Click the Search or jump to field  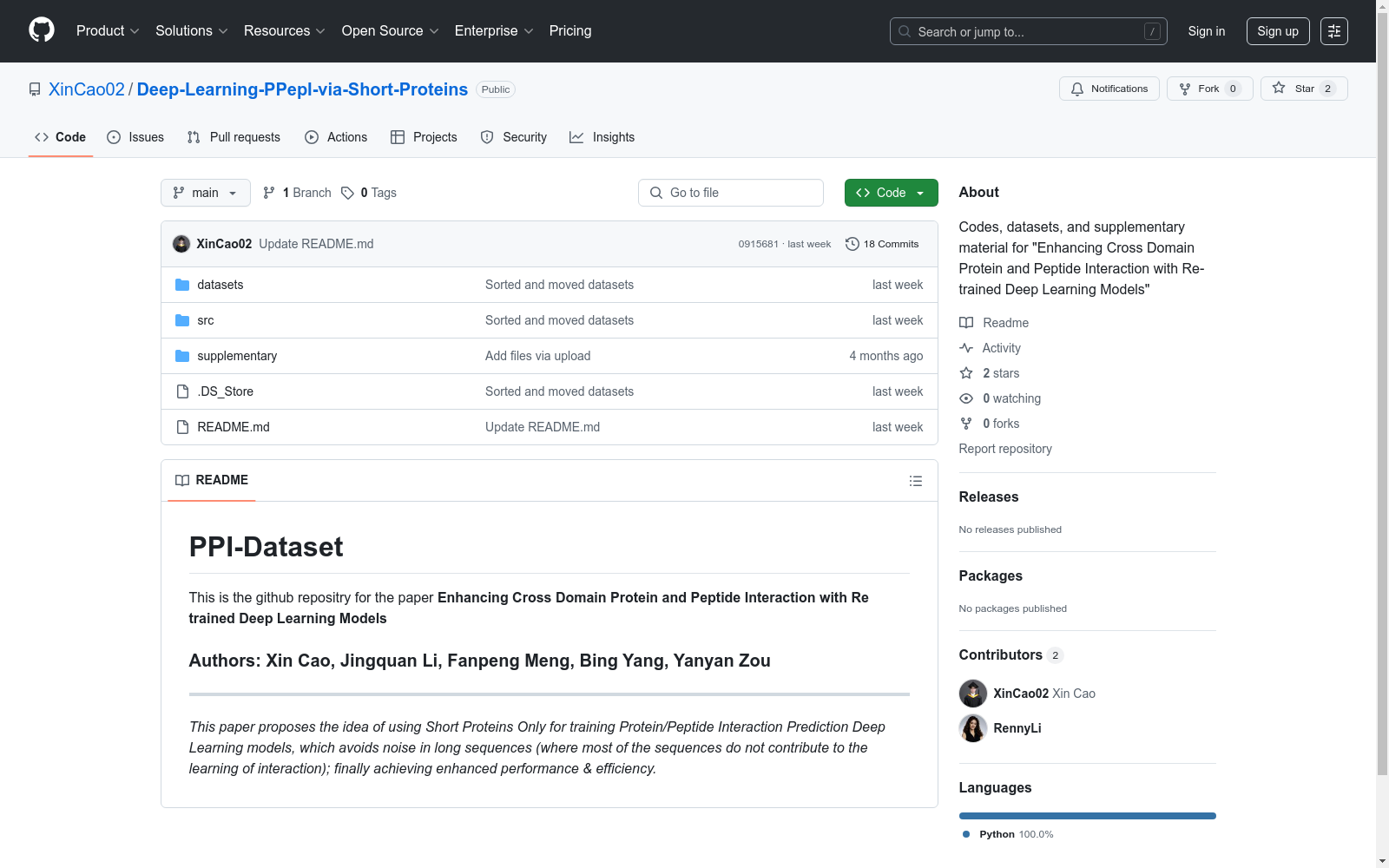1029,31
